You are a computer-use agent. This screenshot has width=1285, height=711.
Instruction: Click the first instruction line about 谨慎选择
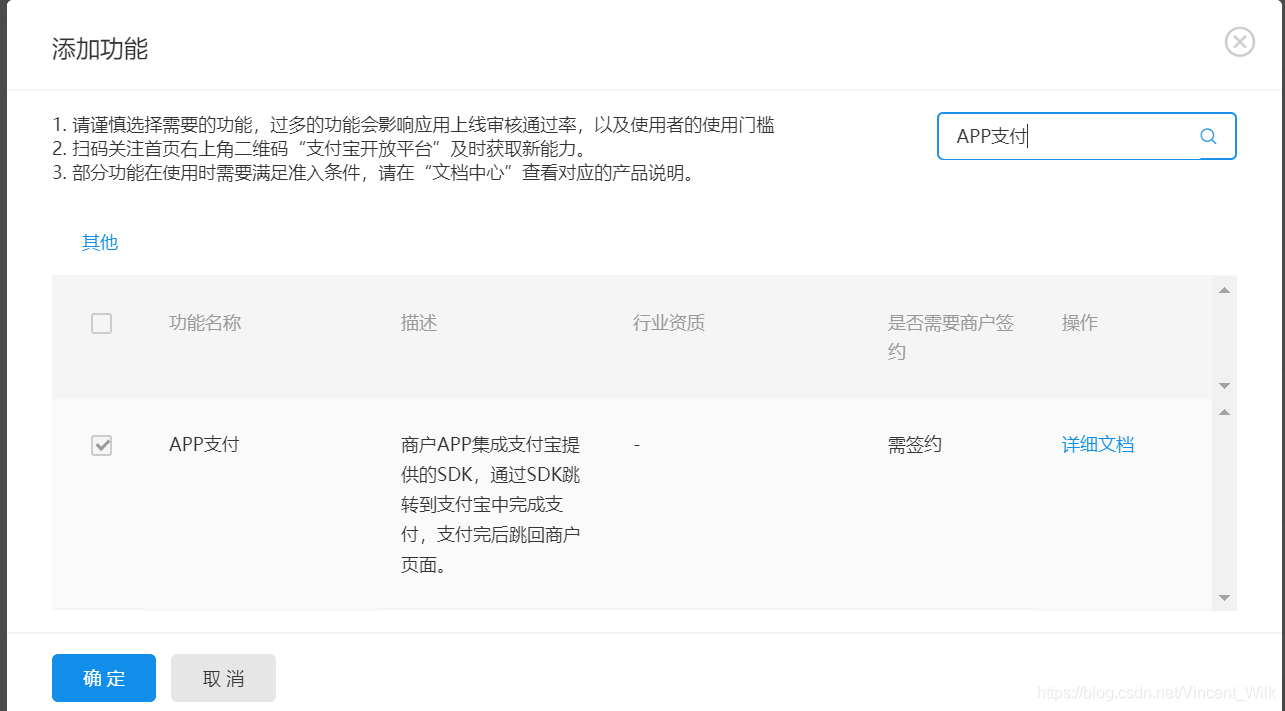(x=414, y=126)
